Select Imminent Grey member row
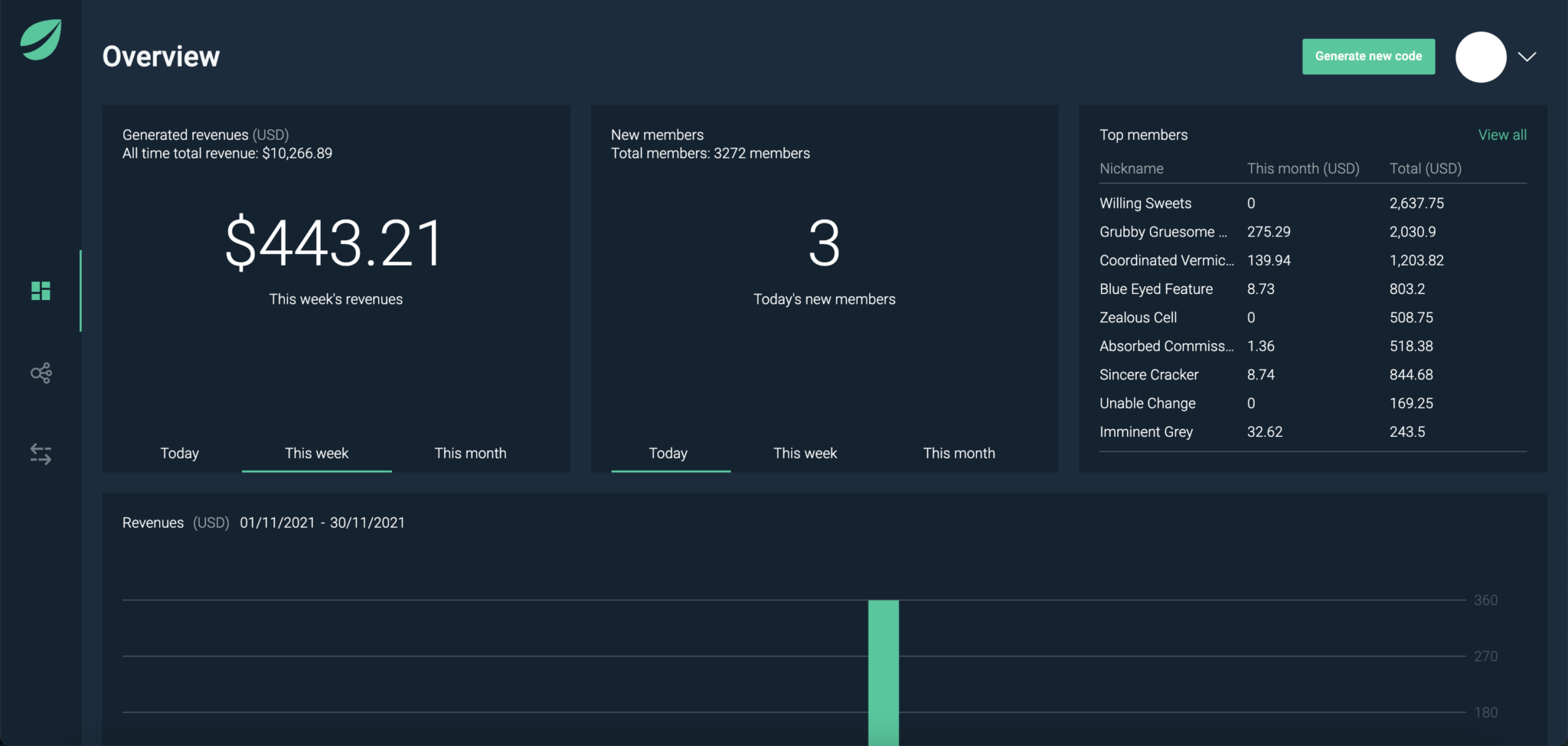Image resolution: width=1568 pixels, height=746 pixels. click(x=1313, y=432)
